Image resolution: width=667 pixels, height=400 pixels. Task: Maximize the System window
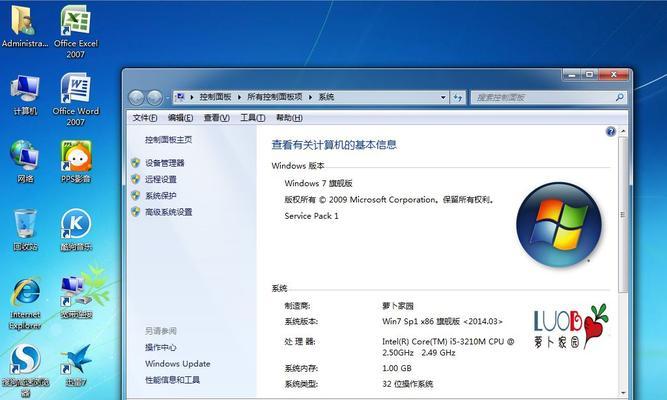[x=590, y=75]
